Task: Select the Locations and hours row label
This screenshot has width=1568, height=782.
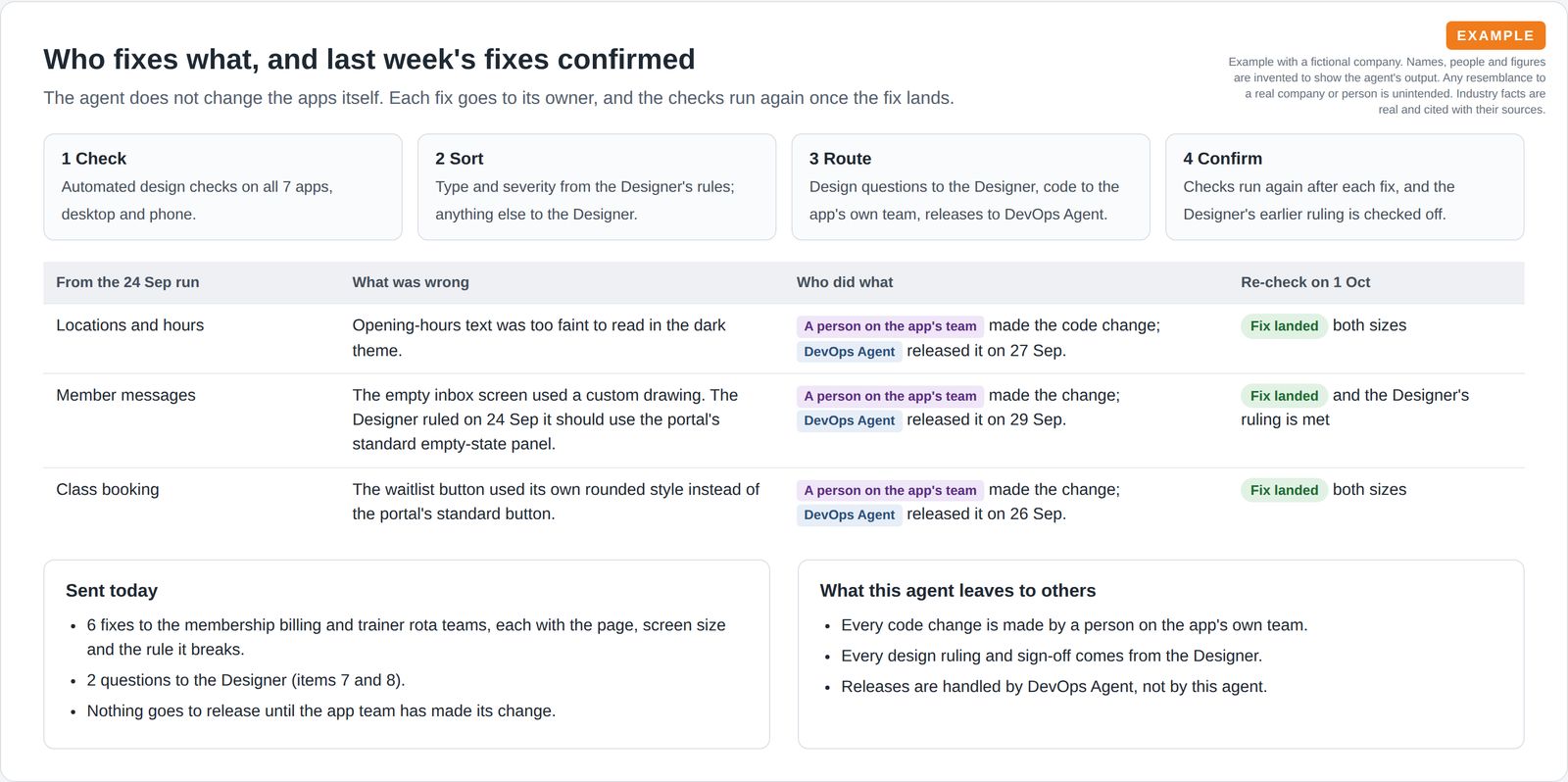Action: (130, 325)
